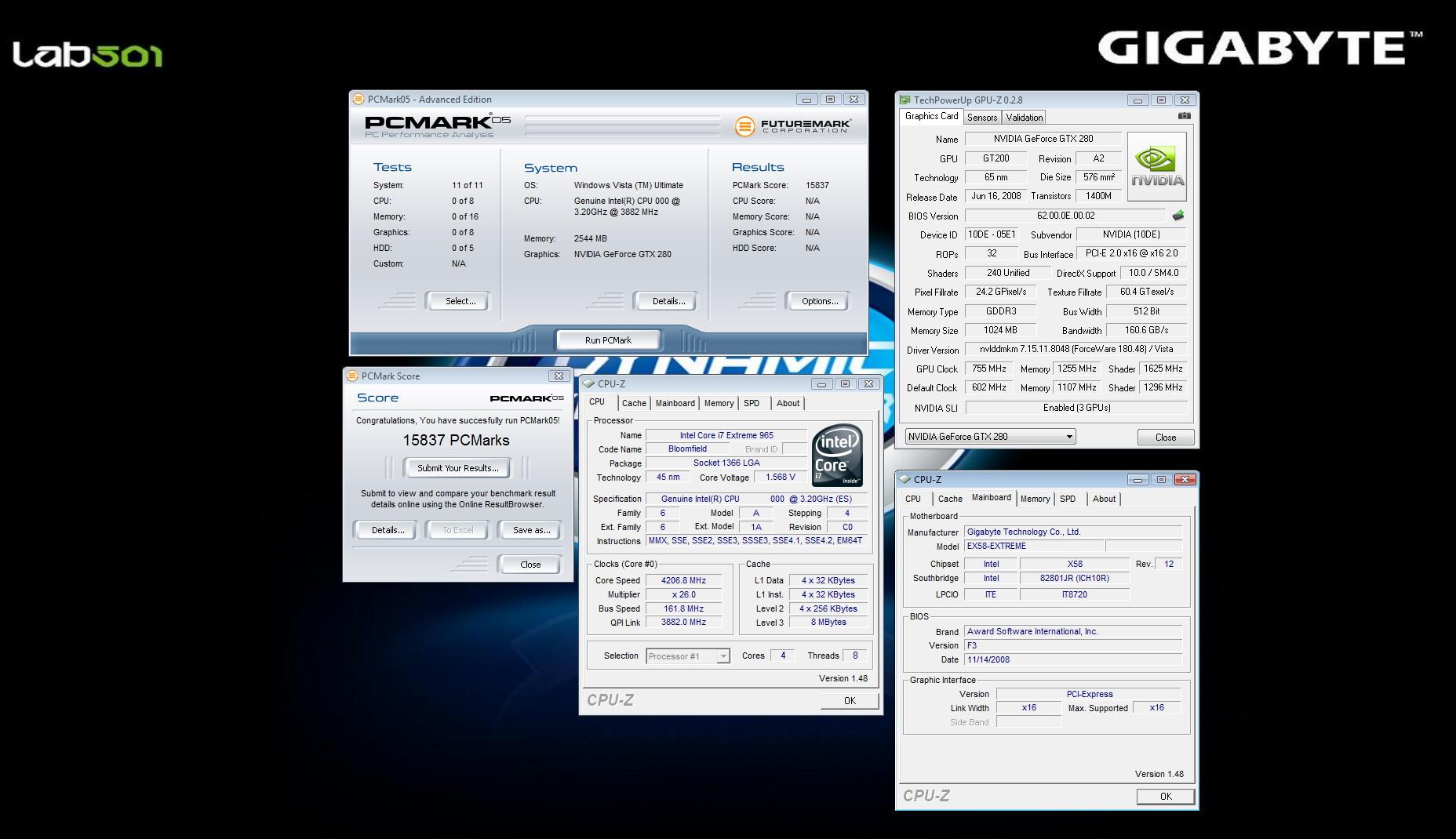Screen dimensions: 1456x839
Task: Click the BIOS date 11/14/2008 field
Action: tap(1072, 660)
